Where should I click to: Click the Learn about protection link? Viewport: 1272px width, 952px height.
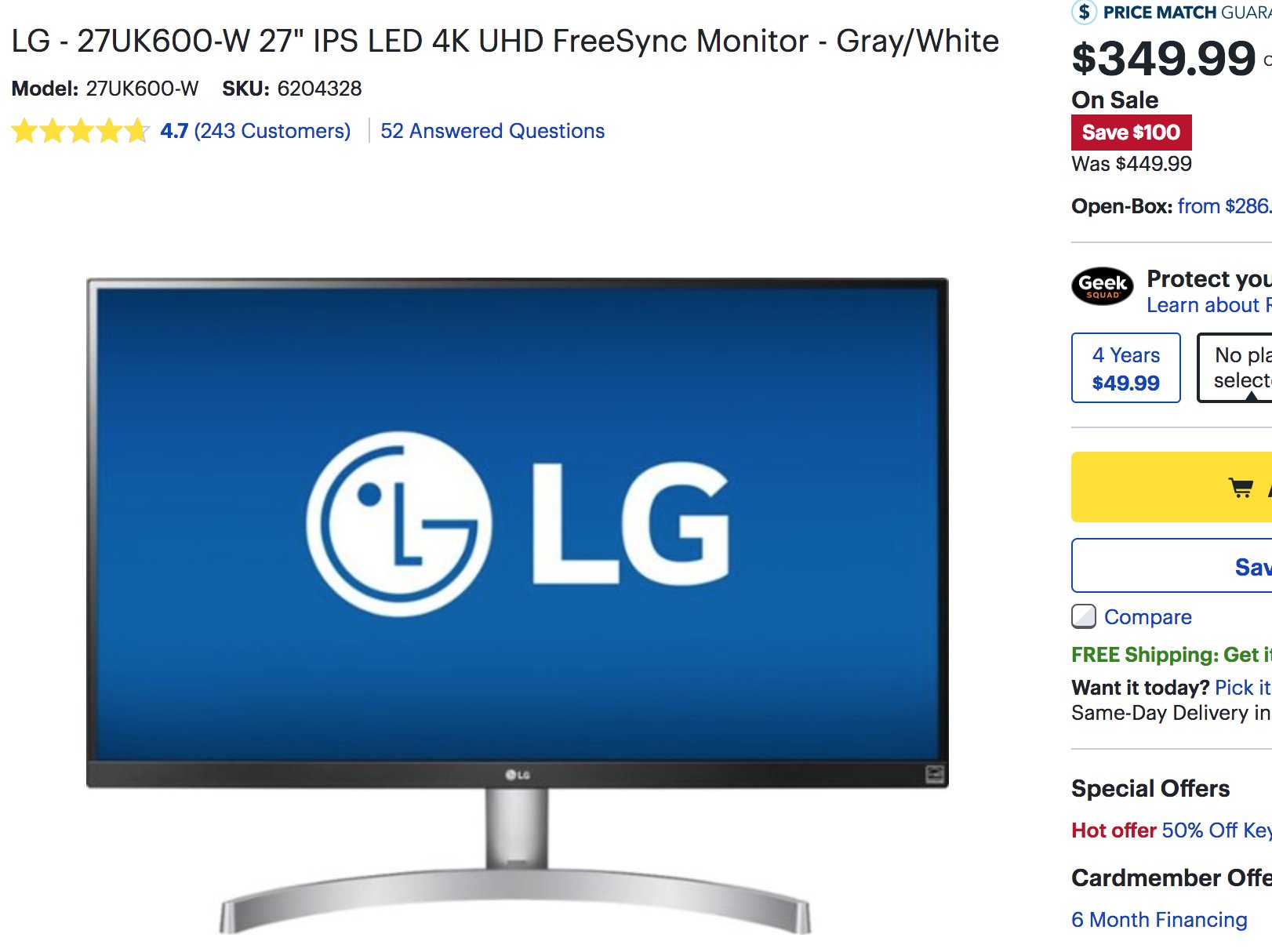[x=1208, y=305]
